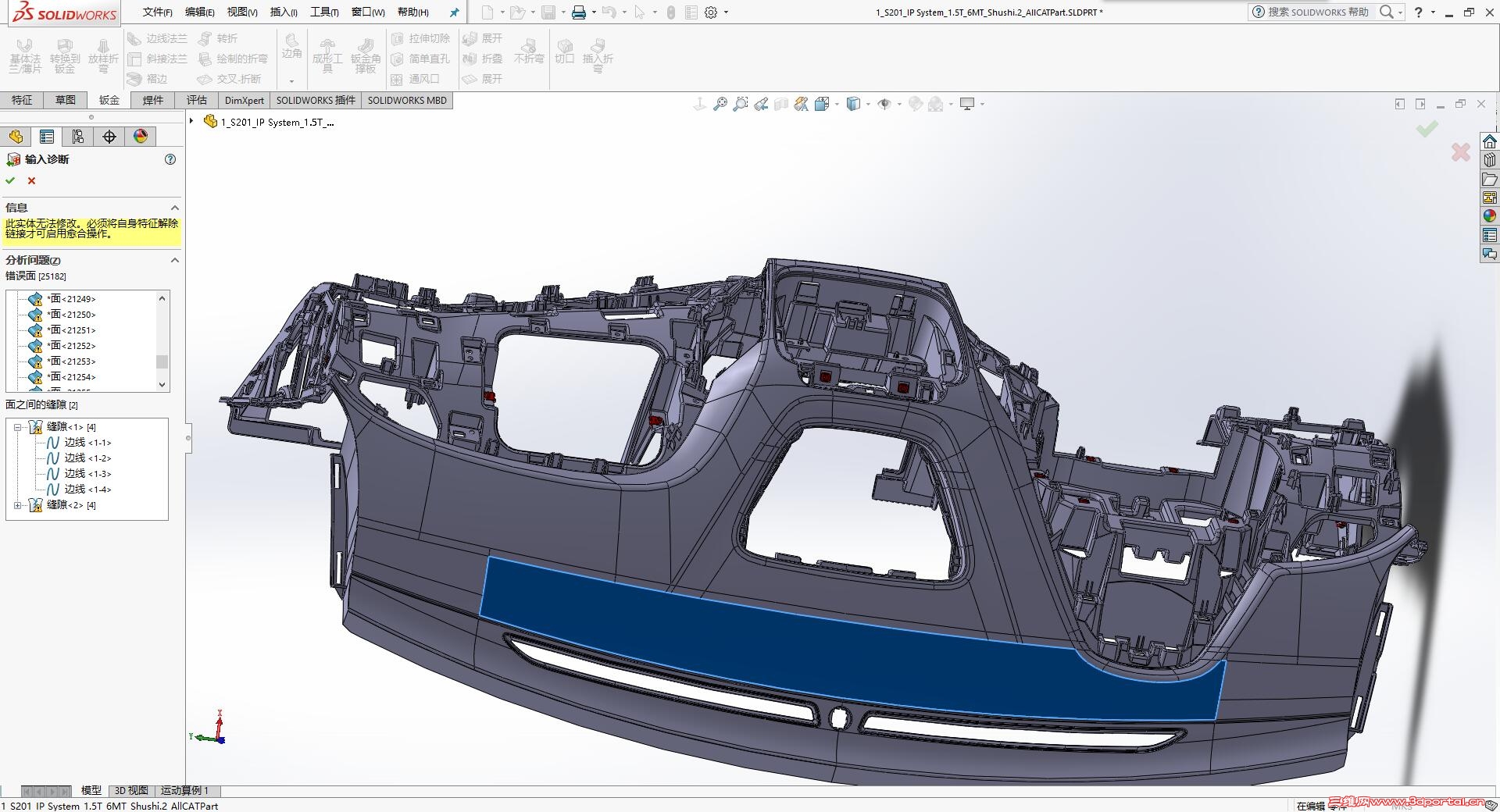Collapse the 缝隙<1> tree node
The image size is (1500, 812).
[x=17, y=427]
